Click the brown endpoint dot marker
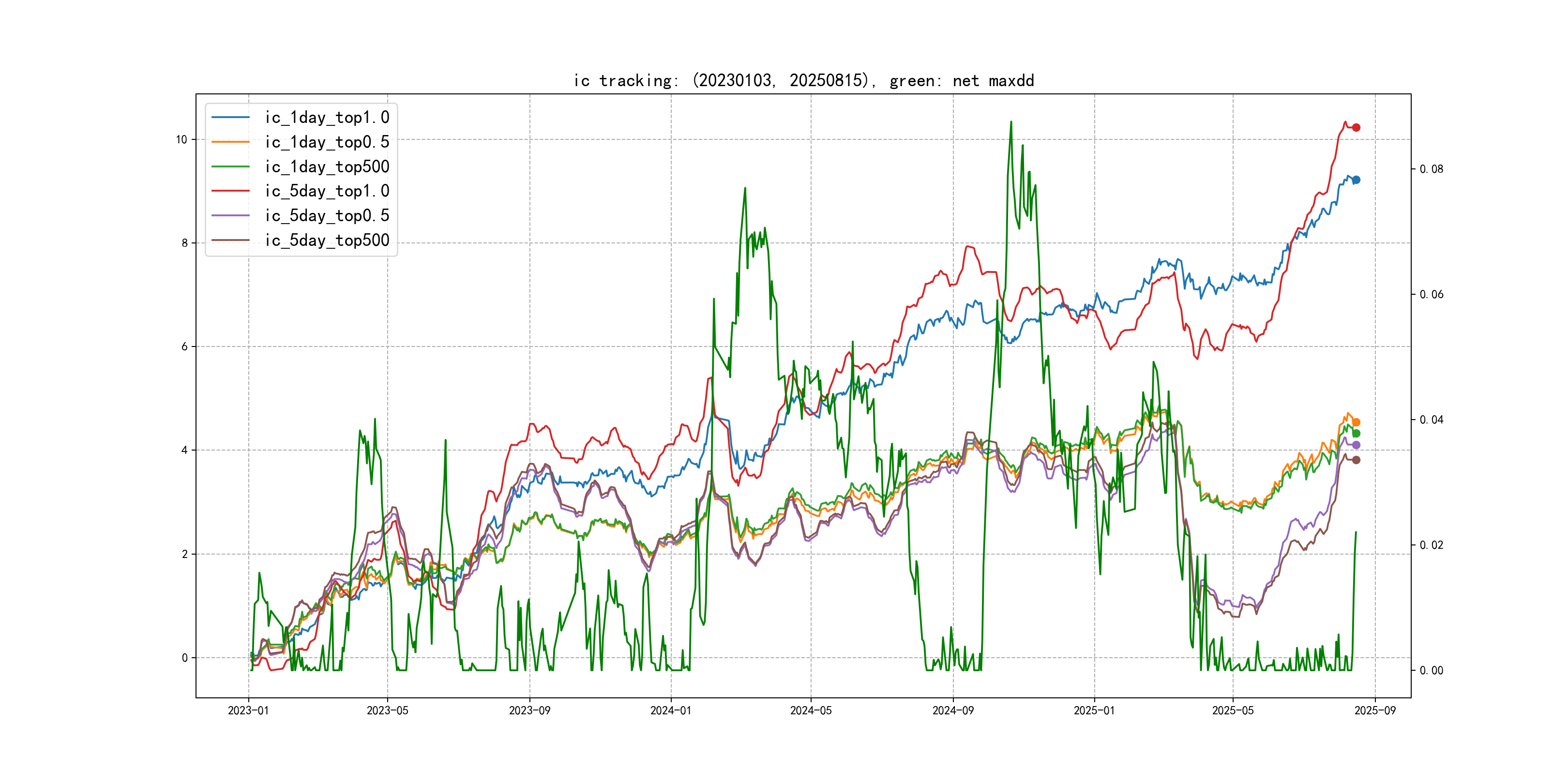Screen dimensions: 1568x784 click(1356, 460)
